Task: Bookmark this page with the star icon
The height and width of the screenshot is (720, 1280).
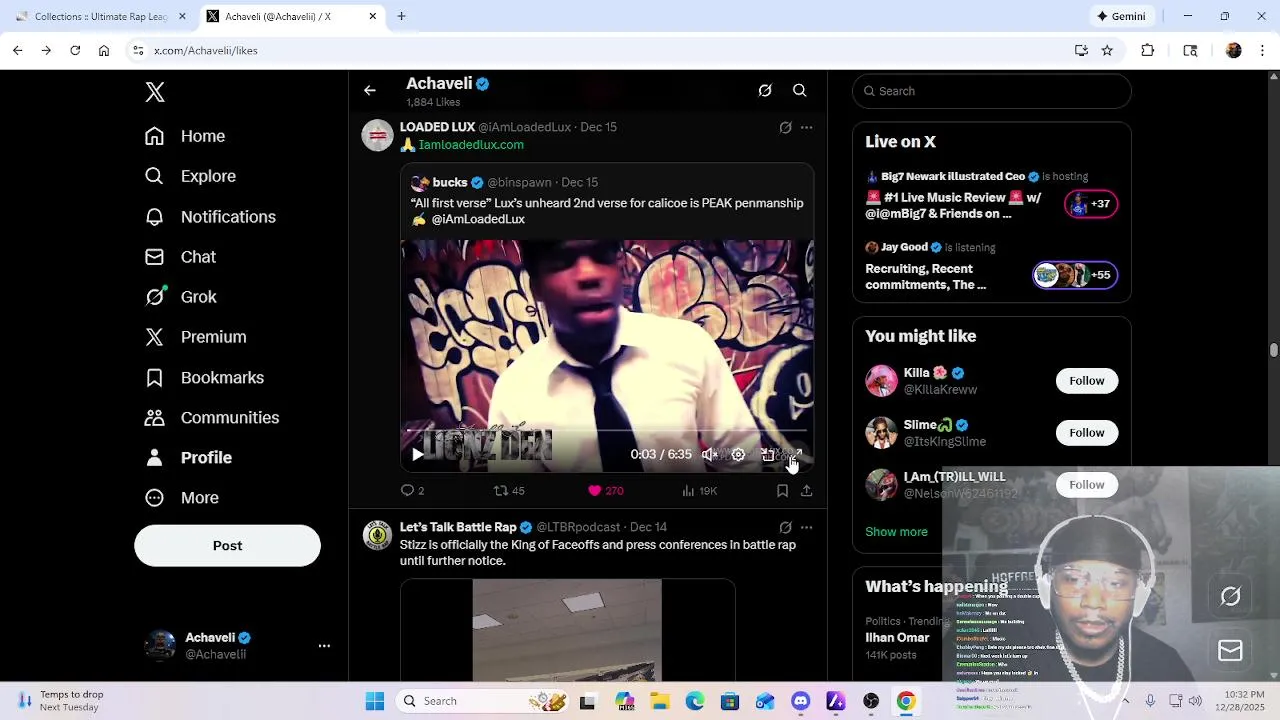Action: click(x=1107, y=50)
